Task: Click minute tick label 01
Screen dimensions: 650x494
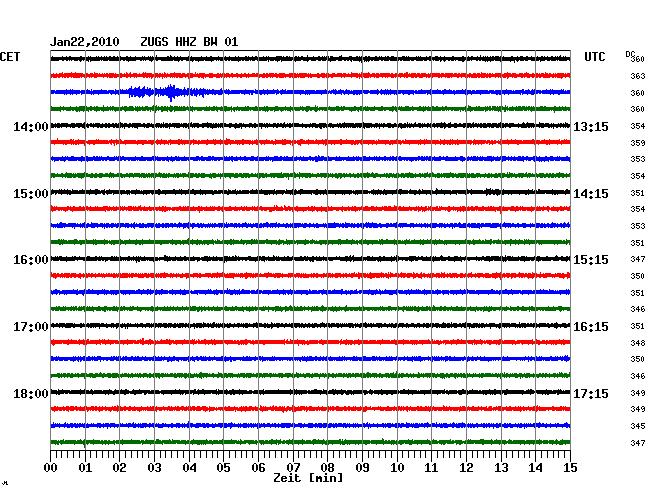Action: click(85, 468)
